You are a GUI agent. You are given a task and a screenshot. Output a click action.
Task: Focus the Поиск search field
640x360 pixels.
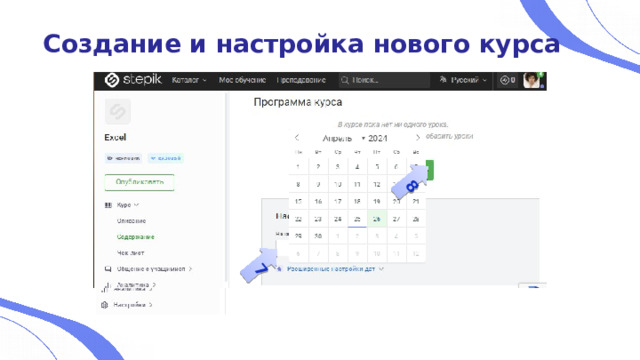(384, 80)
